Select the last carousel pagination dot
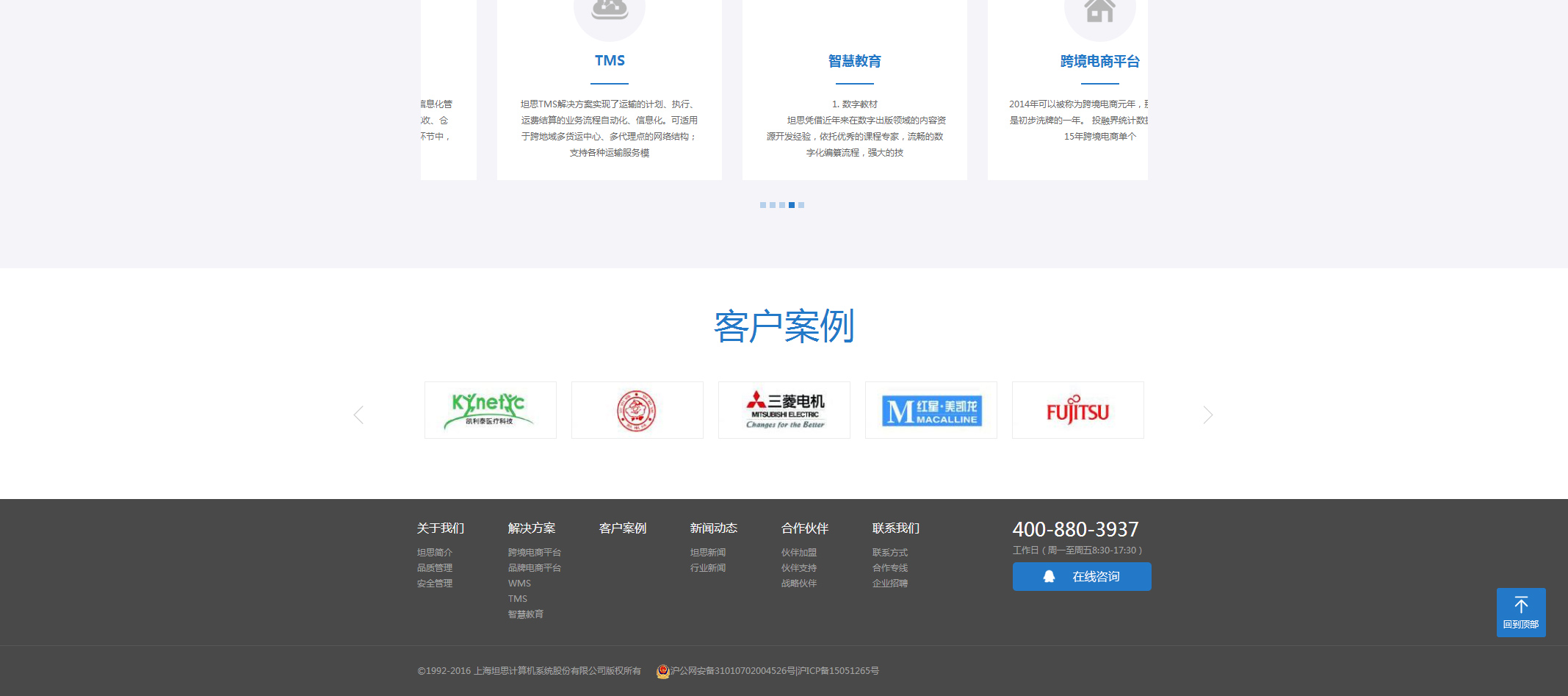The image size is (1568, 696). point(801,205)
